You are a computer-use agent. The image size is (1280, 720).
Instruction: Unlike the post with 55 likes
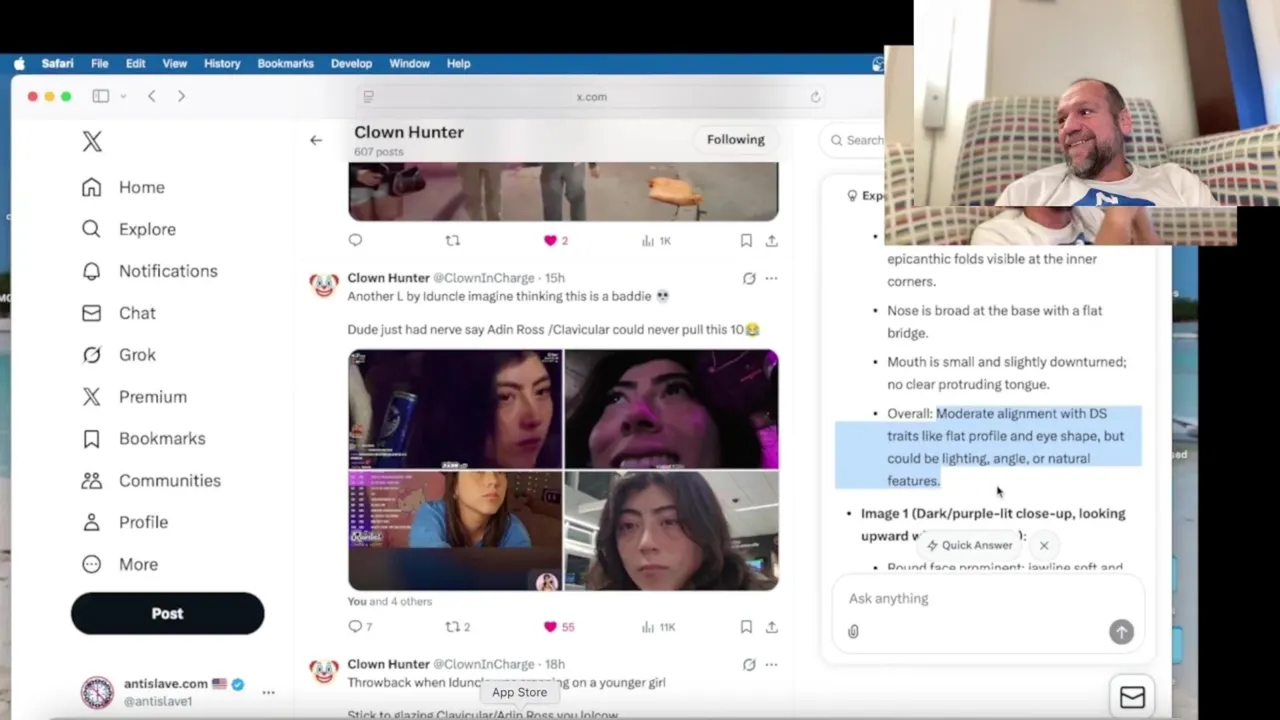tap(558, 627)
